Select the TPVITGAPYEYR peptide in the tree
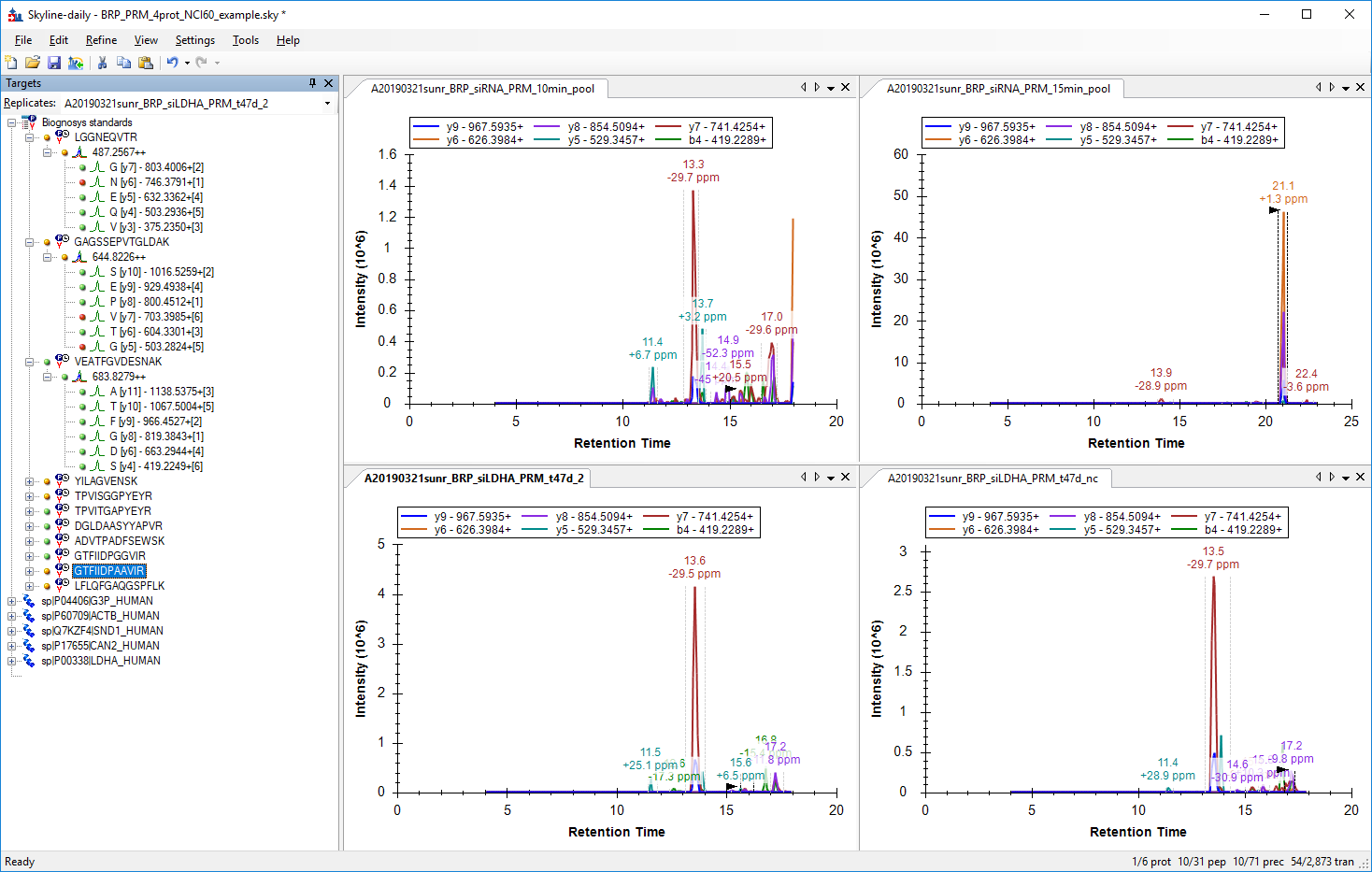 [113, 511]
